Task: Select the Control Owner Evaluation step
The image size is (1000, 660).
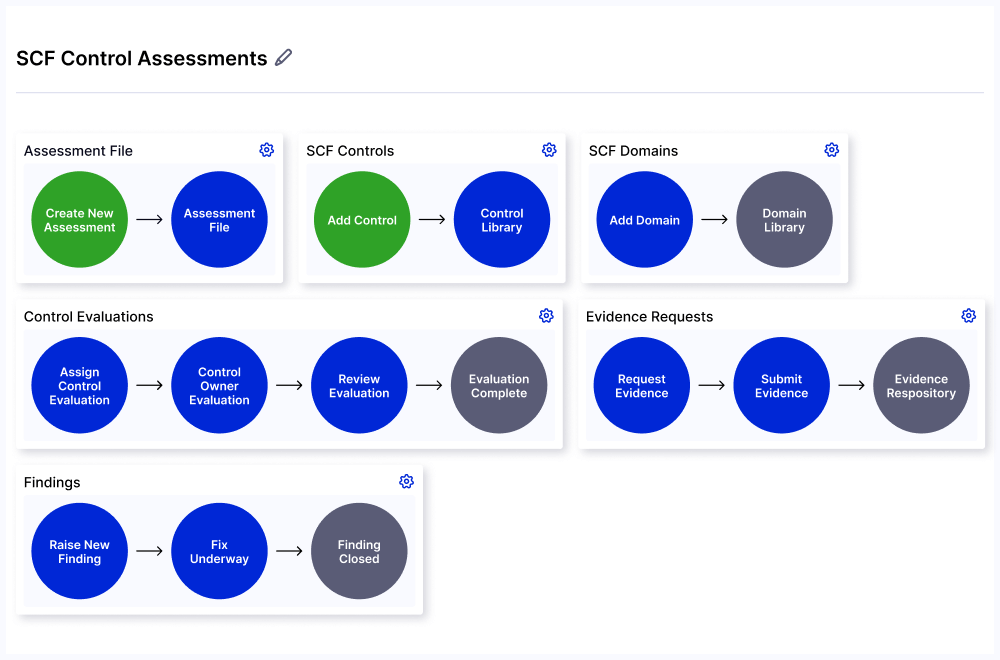Action: pos(219,386)
